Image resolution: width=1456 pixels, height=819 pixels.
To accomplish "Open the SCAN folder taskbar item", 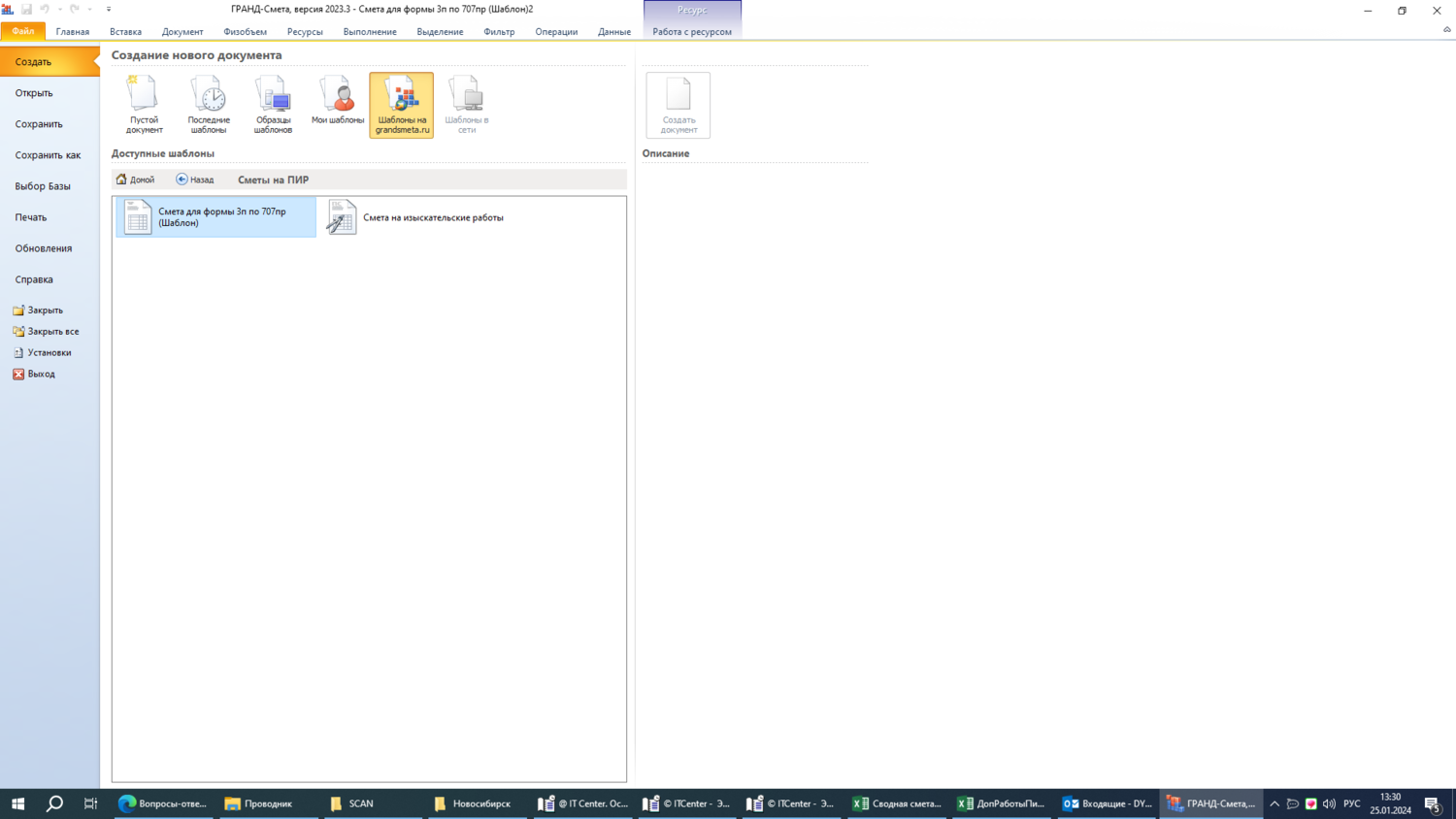I will [371, 803].
